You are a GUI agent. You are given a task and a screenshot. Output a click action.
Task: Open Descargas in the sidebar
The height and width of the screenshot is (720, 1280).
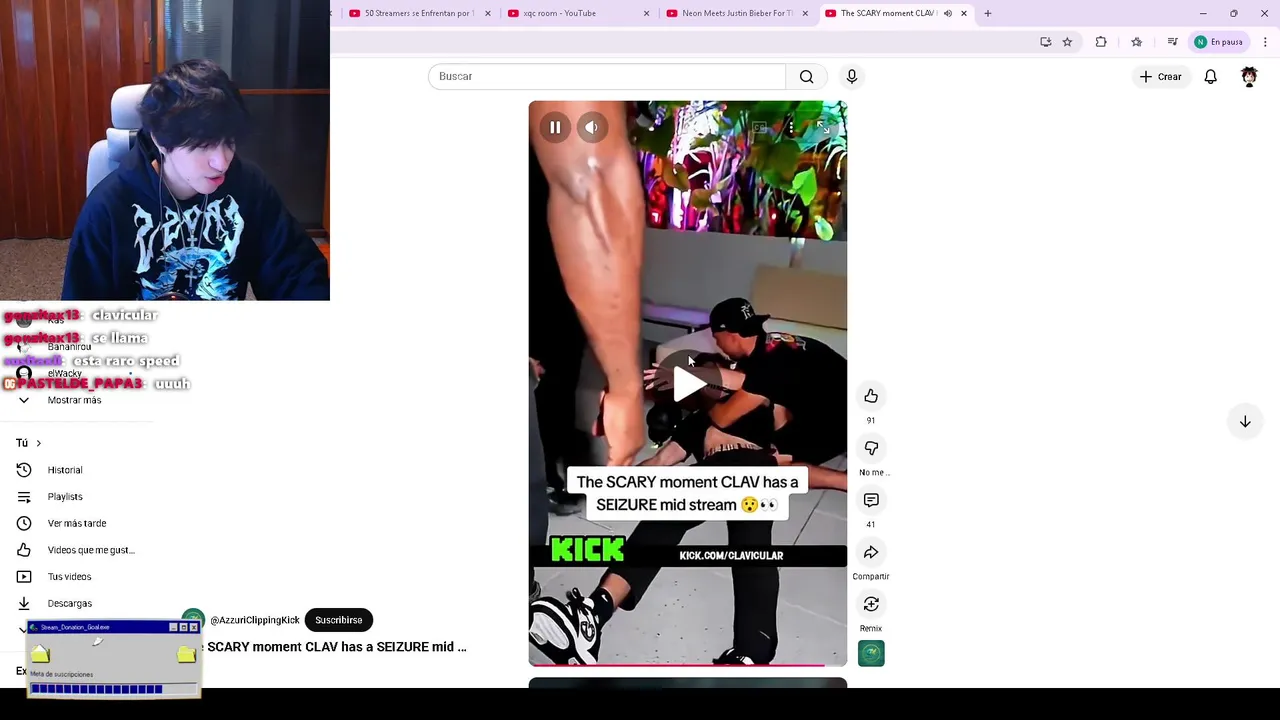click(69, 604)
